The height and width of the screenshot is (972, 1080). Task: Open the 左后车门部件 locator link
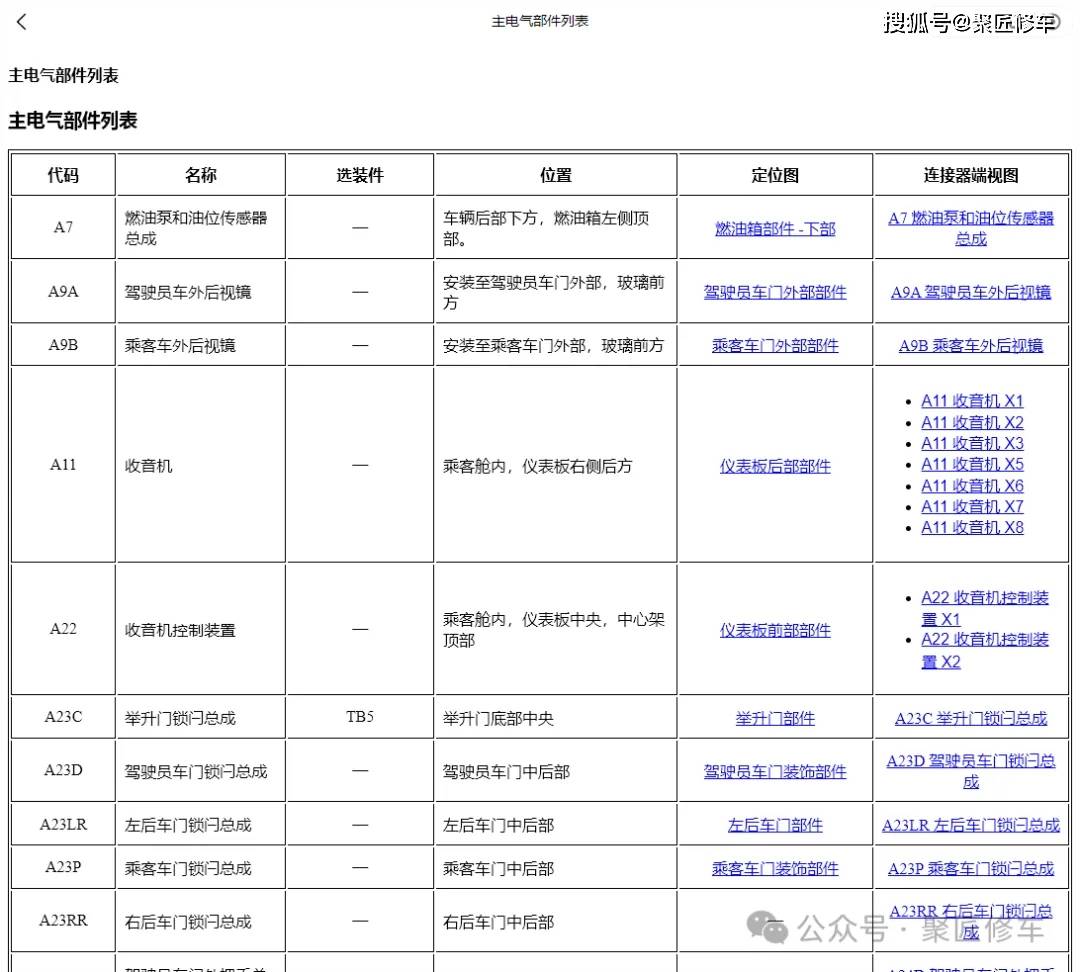coord(775,825)
